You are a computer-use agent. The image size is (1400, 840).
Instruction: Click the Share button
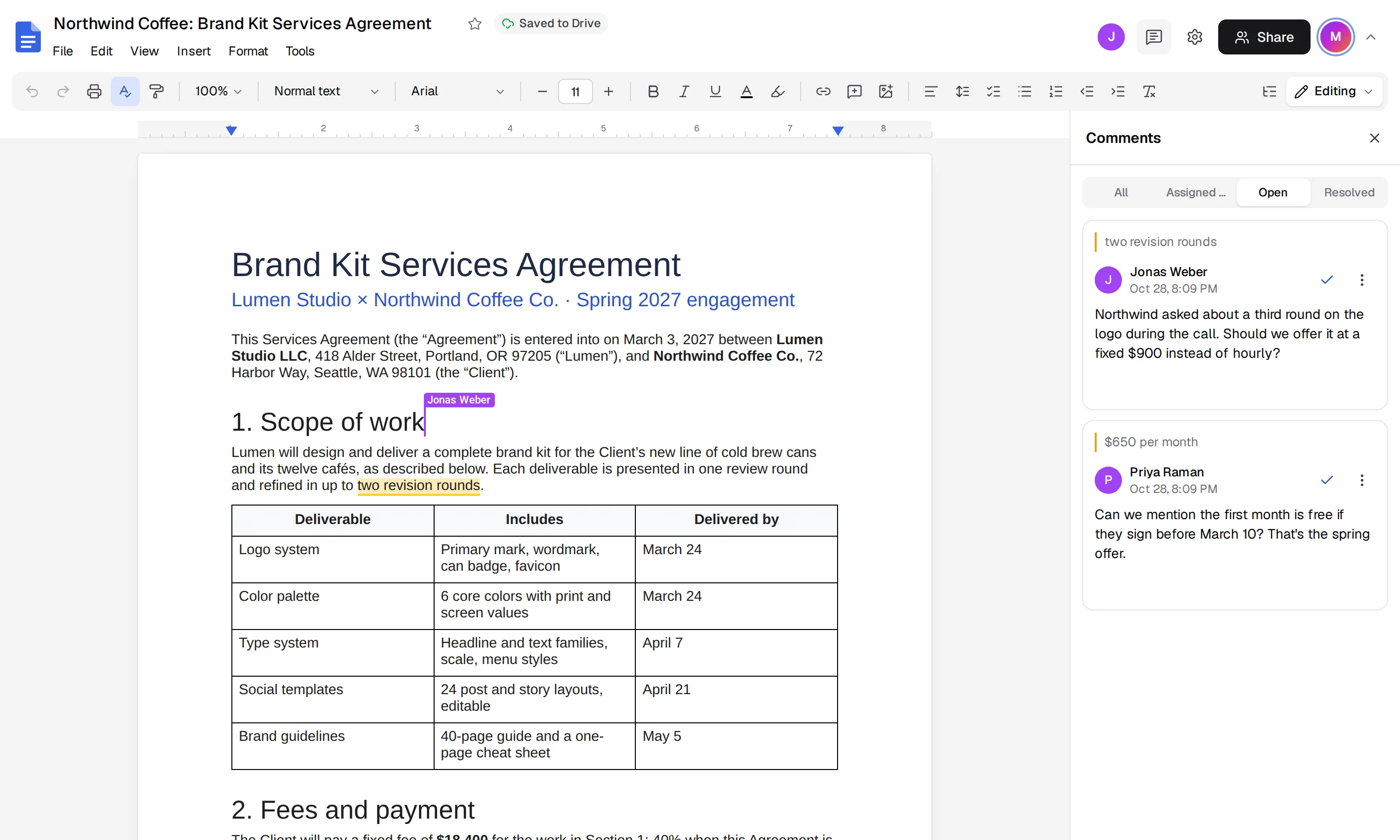tap(1263, 37)
